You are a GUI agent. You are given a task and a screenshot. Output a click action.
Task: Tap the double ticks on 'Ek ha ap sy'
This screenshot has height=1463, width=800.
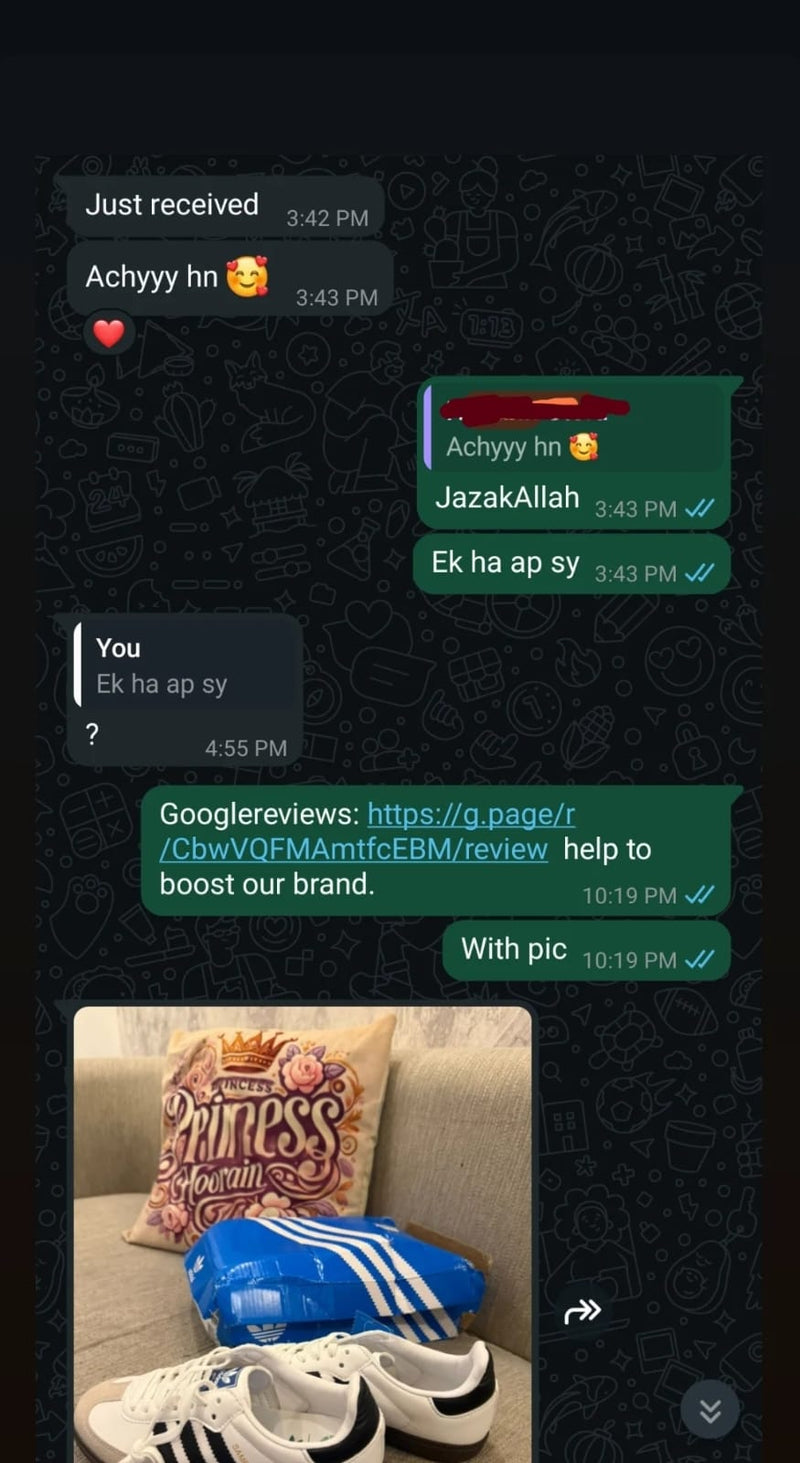[x=699, y=573]
